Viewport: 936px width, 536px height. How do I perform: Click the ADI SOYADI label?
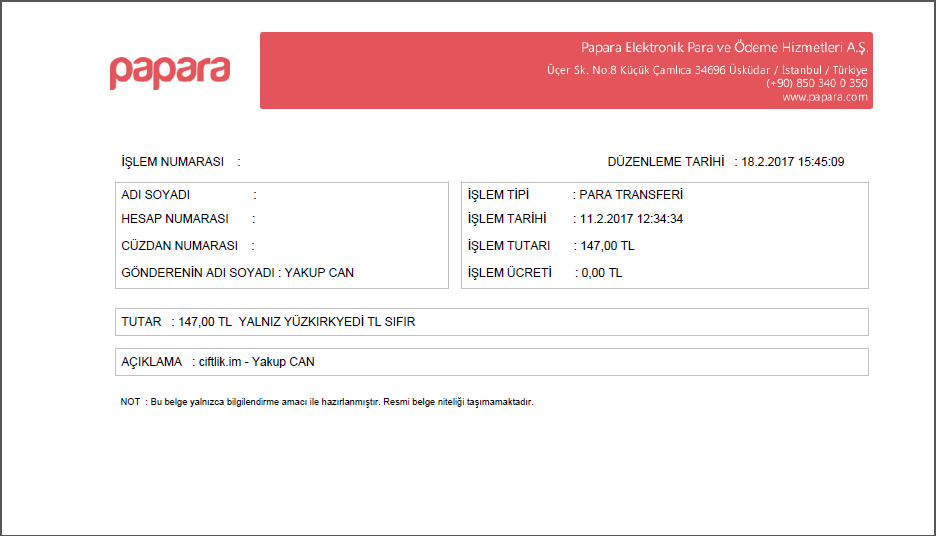point(155,195)
